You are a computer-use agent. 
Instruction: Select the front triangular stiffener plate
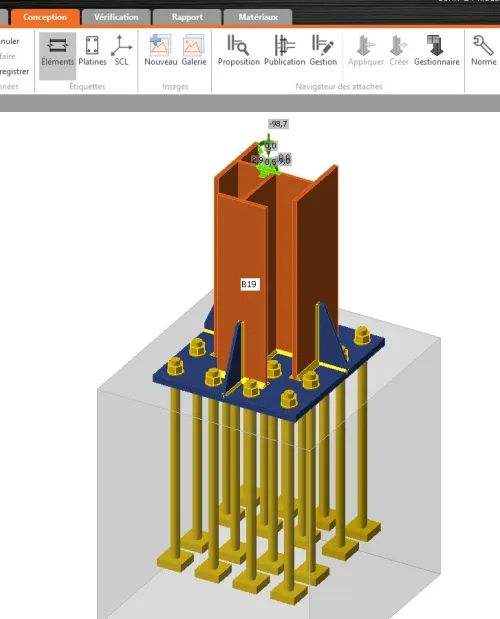pyautogui.click(x=233, y=357)
